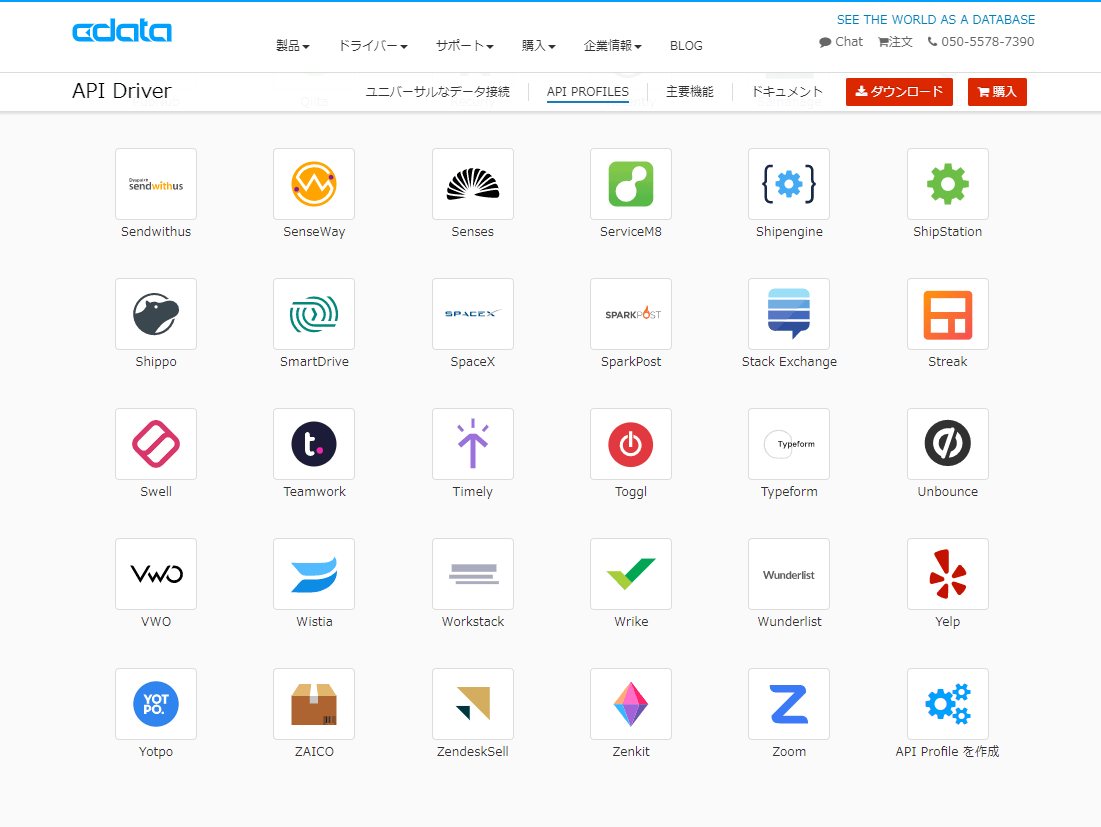Select the Zoom blue Z icon

pyautogui.click(x=789, y=703)
